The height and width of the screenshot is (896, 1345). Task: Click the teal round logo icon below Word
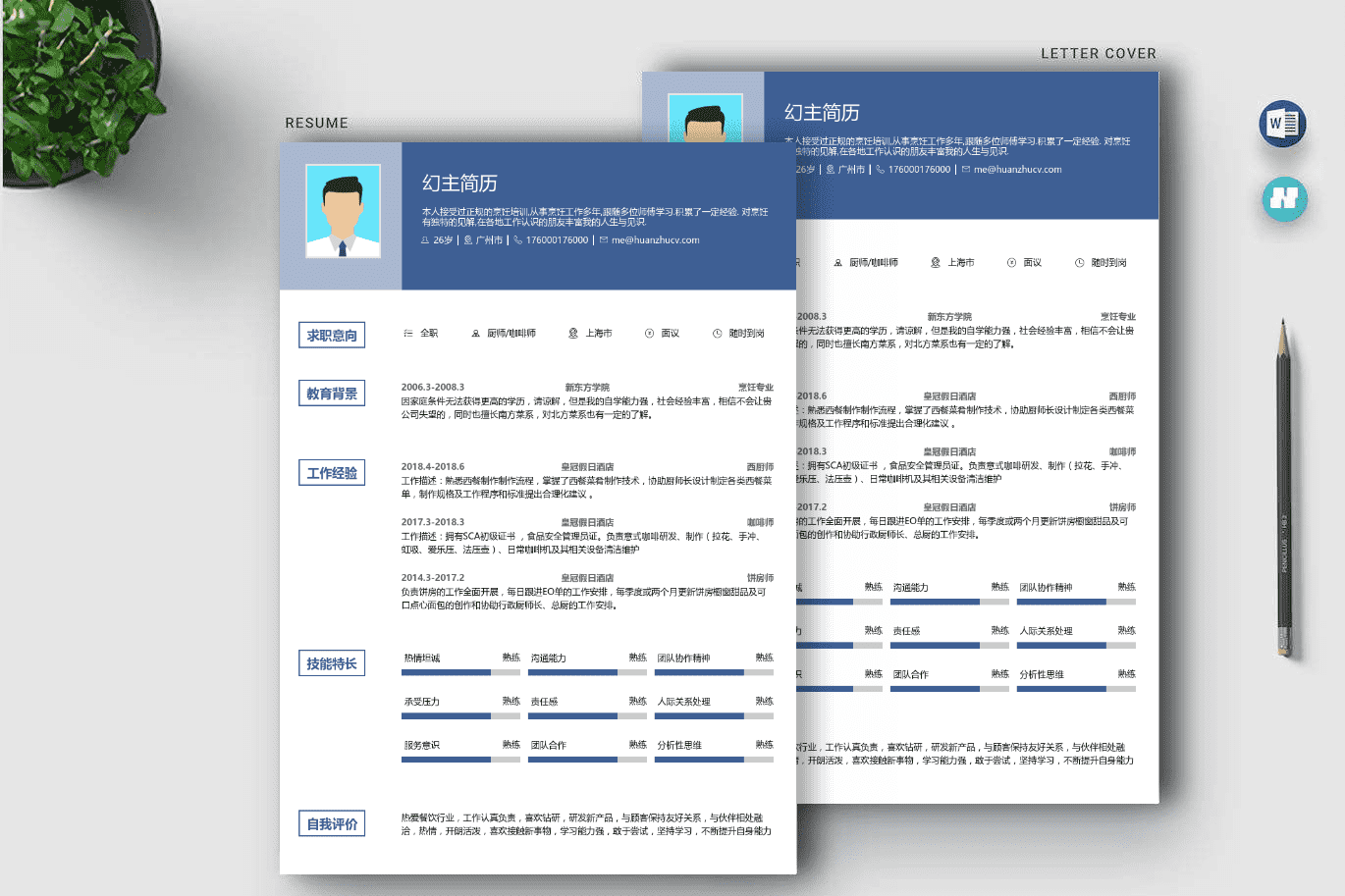(1284, 199)
